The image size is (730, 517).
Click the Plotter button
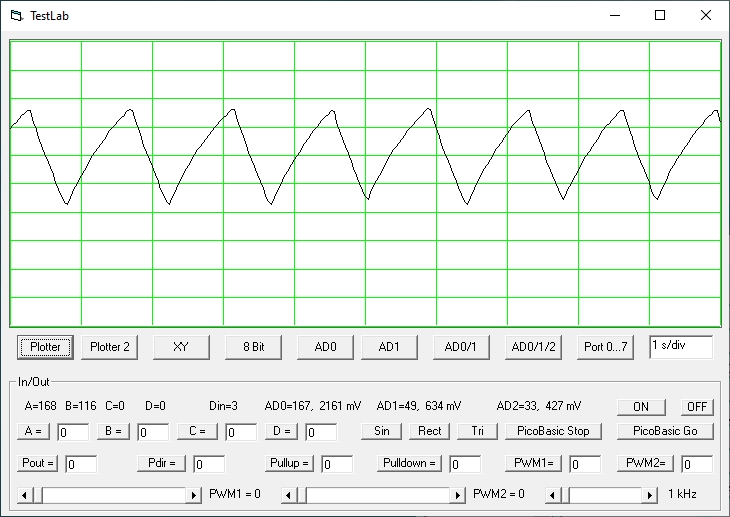[x=45, y=347]
